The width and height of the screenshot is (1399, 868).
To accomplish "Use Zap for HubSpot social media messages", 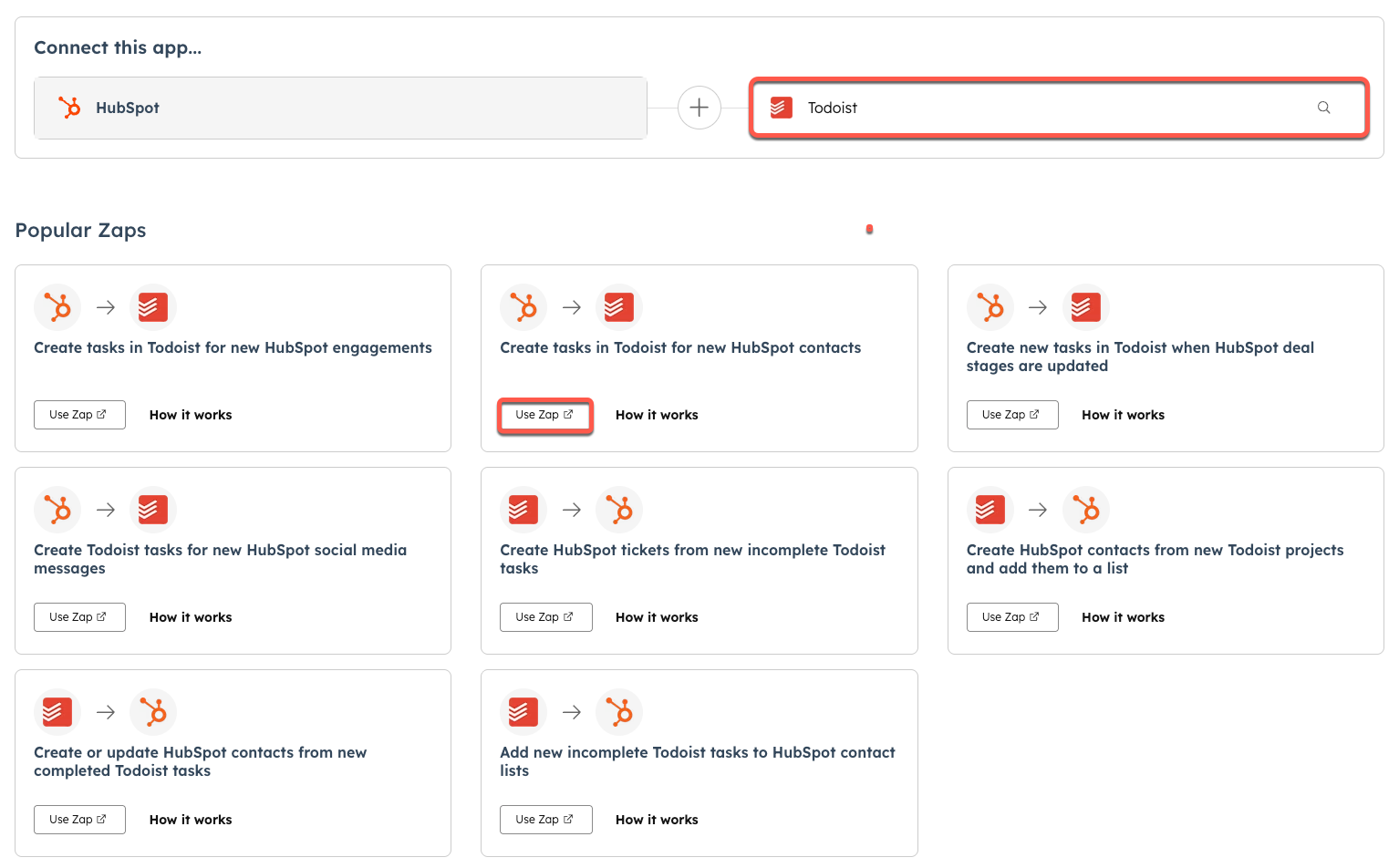I will 79,617.
